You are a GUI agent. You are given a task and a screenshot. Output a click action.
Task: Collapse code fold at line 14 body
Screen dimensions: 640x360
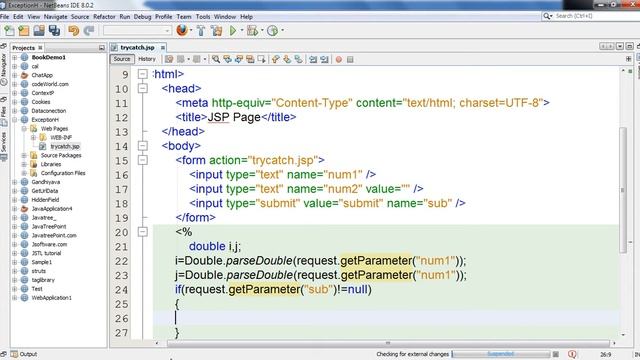(x=142, y=146)
